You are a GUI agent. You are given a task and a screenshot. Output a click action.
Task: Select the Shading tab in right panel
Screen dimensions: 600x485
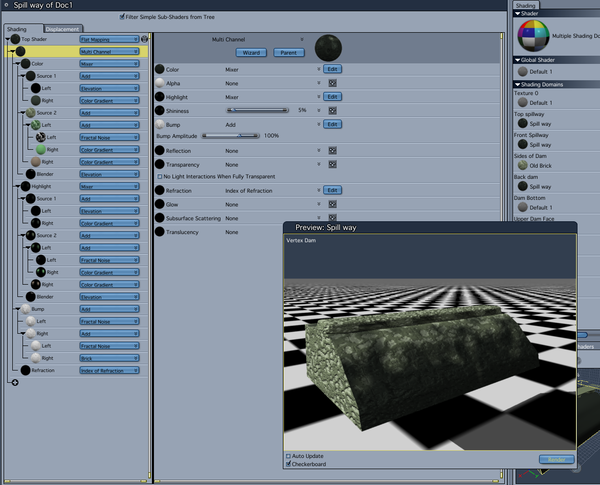point(525,5)
